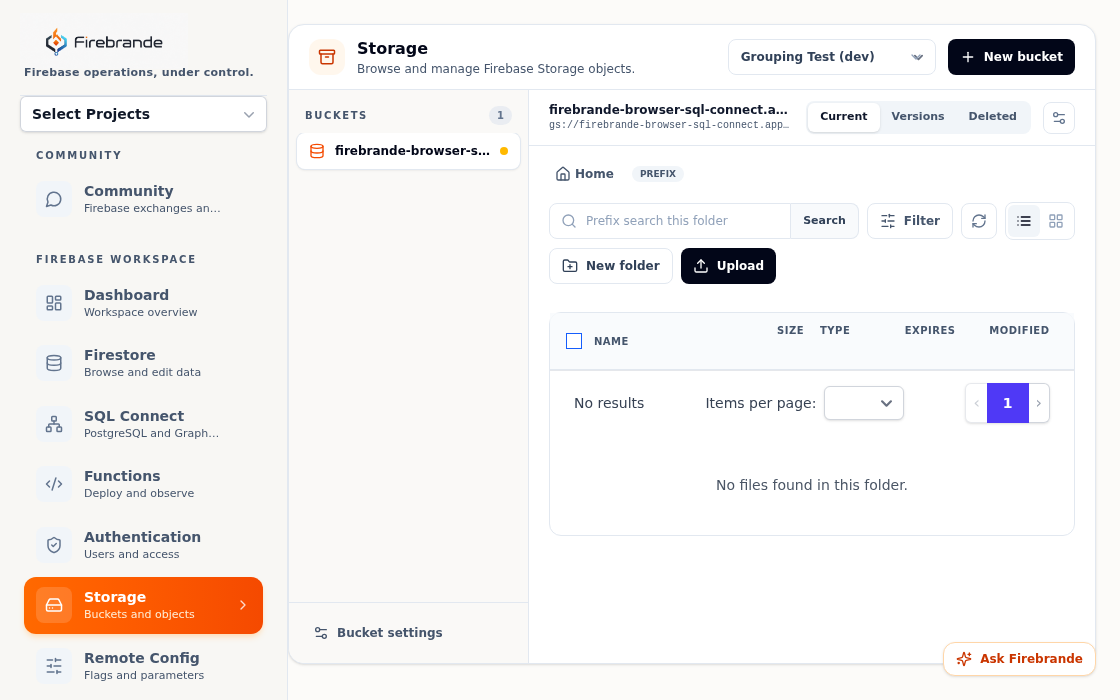Click the Search button
Viewport: 1120px width, 700px height.
[x=824, y=221]
